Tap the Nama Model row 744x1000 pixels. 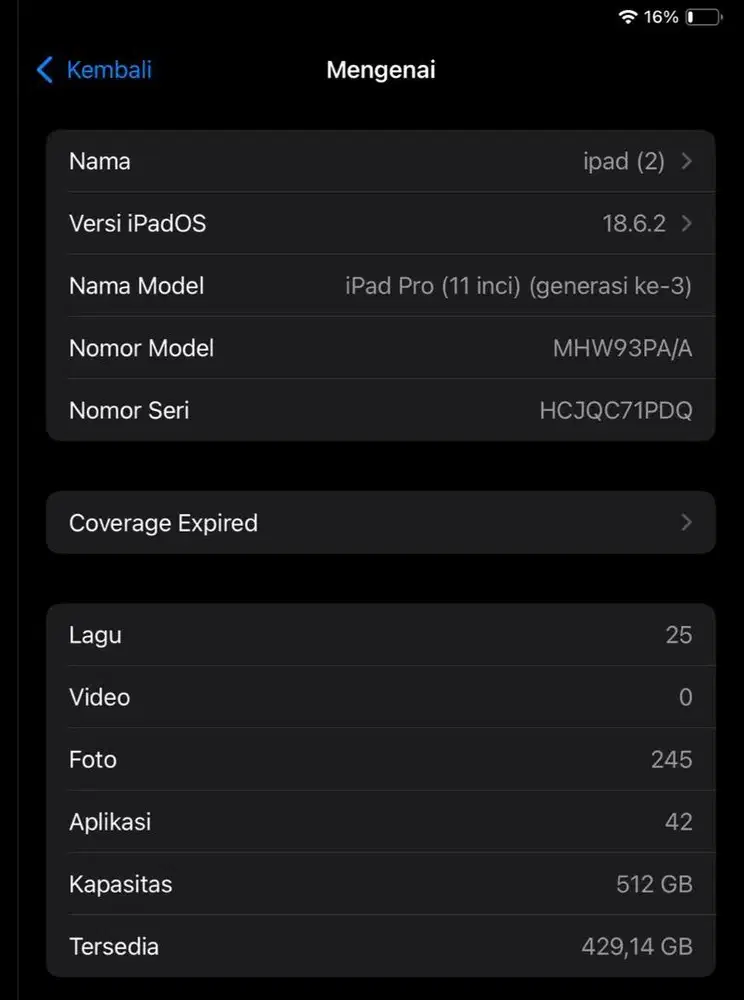[x=380, y=286]
